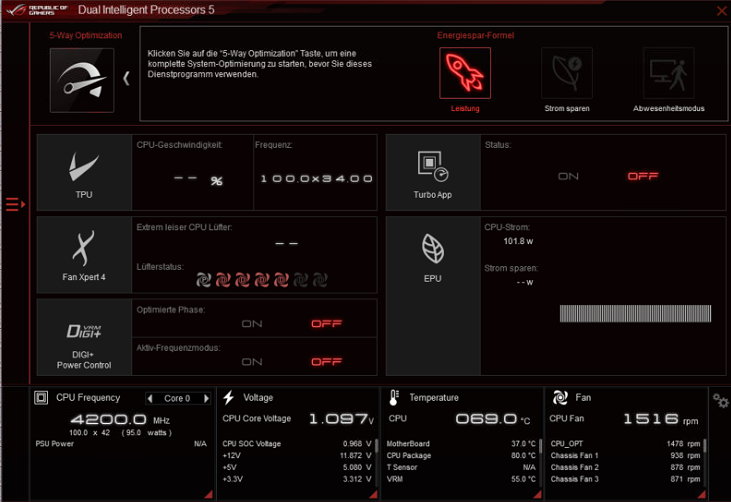
Task: Open the Turbo App panel
Action: [x=433, y=172]
